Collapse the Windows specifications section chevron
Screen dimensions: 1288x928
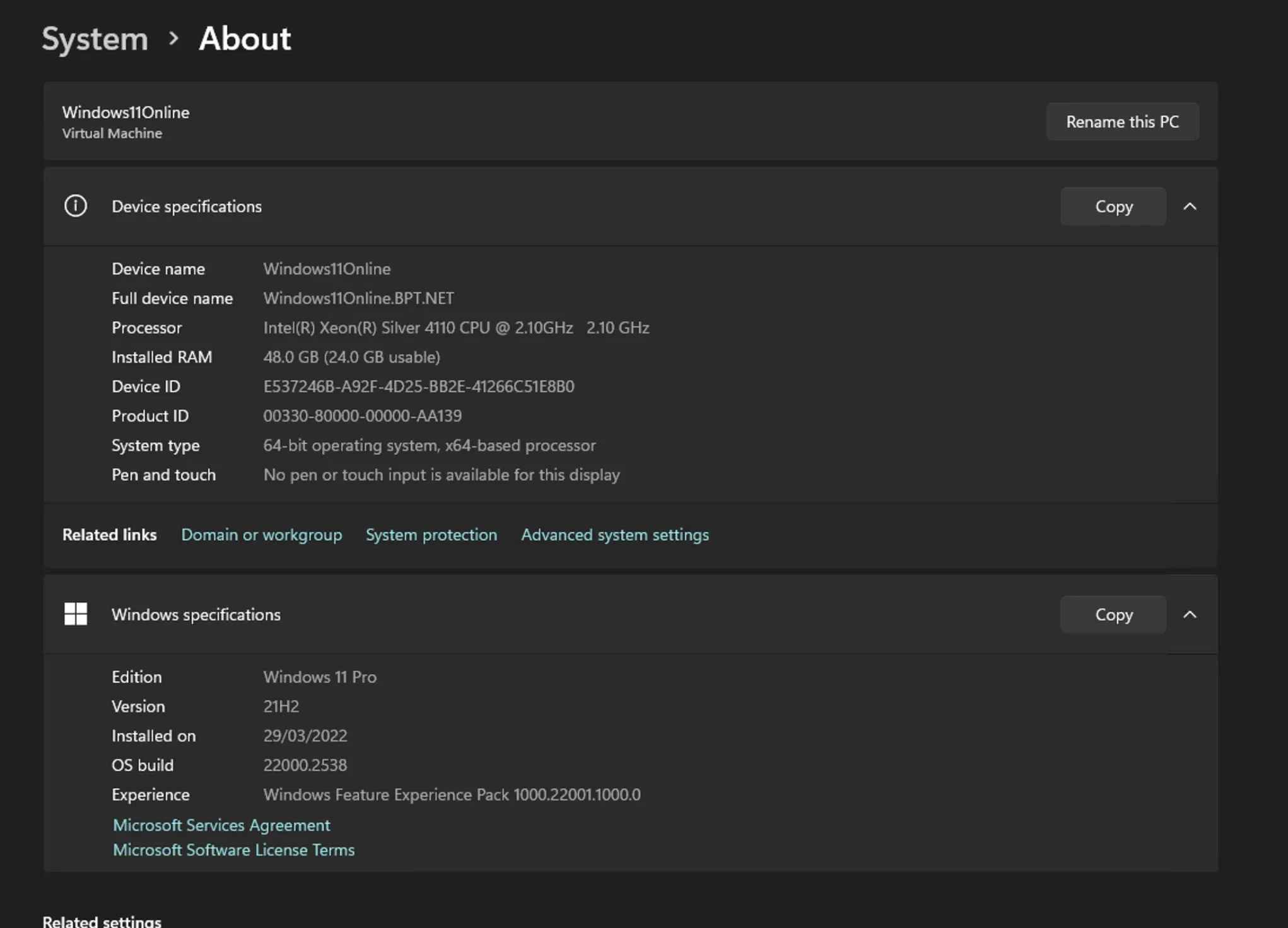point(1190,614)
